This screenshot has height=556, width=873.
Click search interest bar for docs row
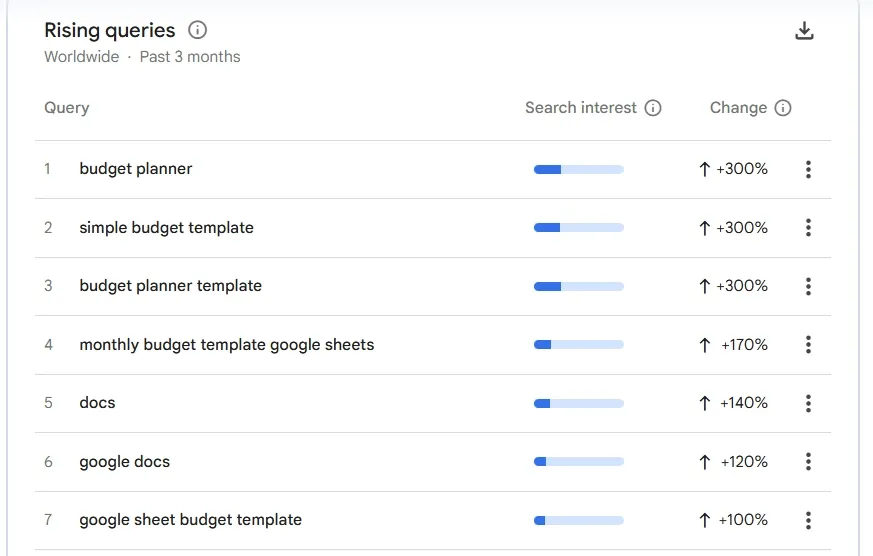point(578,403)
